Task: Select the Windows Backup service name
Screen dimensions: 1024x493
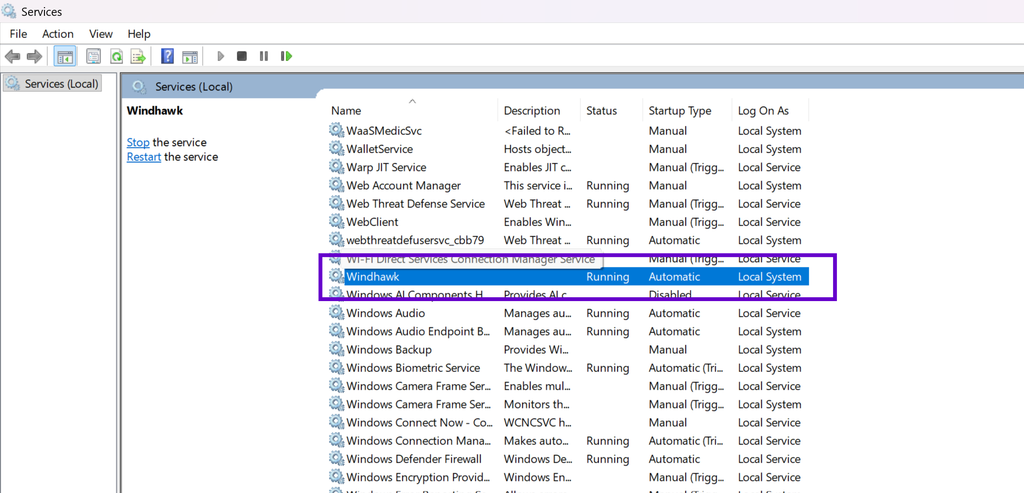Action: [x=389, y=350]
